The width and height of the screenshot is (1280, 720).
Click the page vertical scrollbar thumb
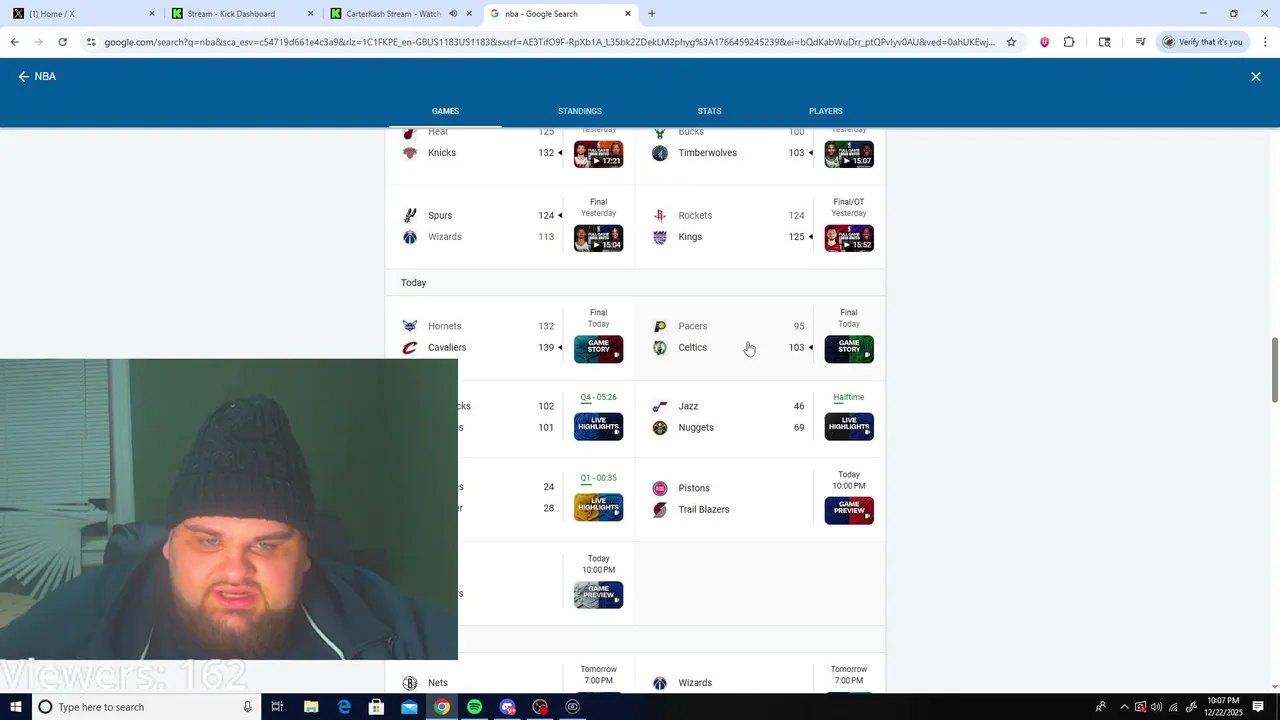[1275, 371]
